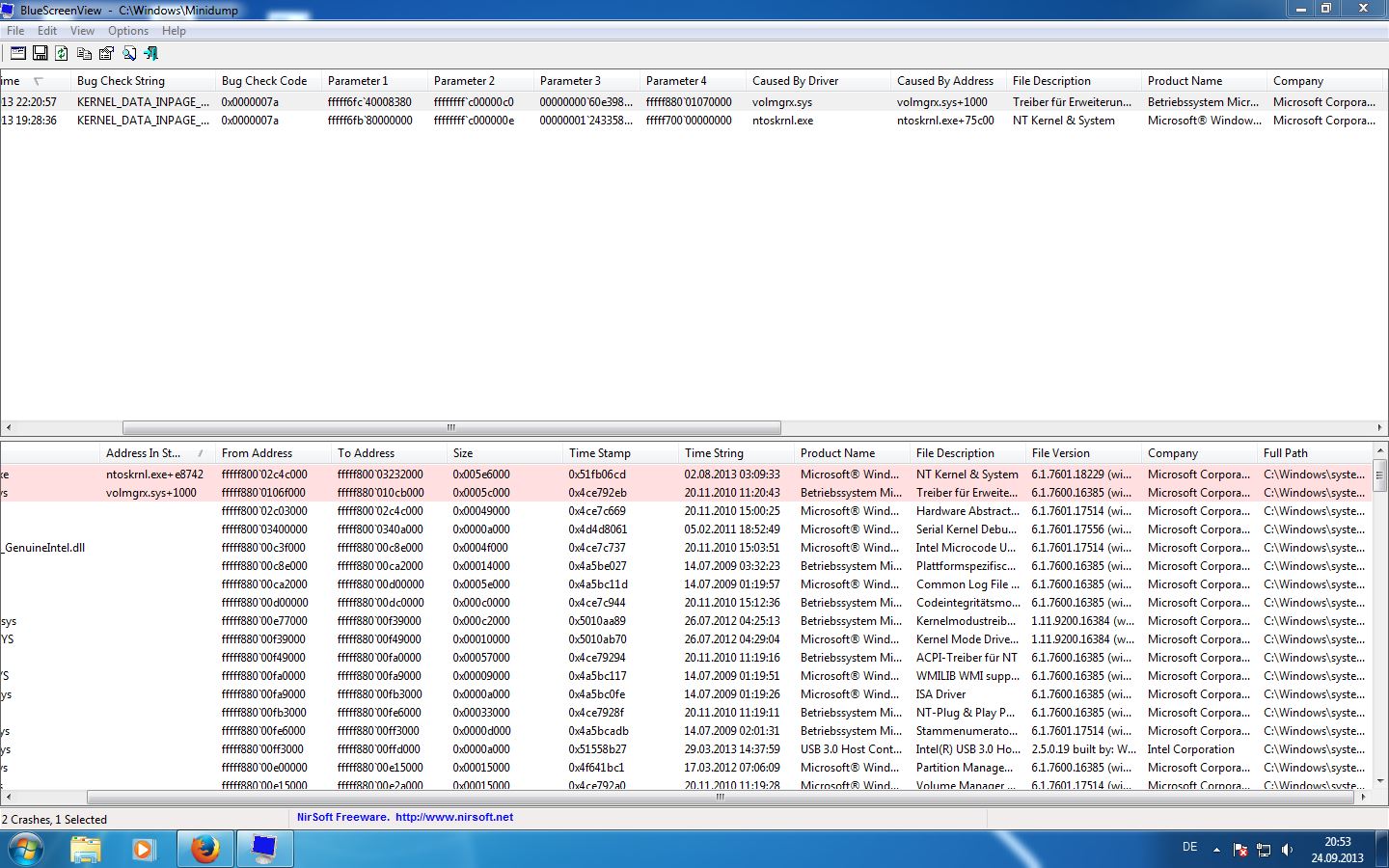
Task: Sort upper pane by Parameter 3 header
Action: tap(586, 81)
